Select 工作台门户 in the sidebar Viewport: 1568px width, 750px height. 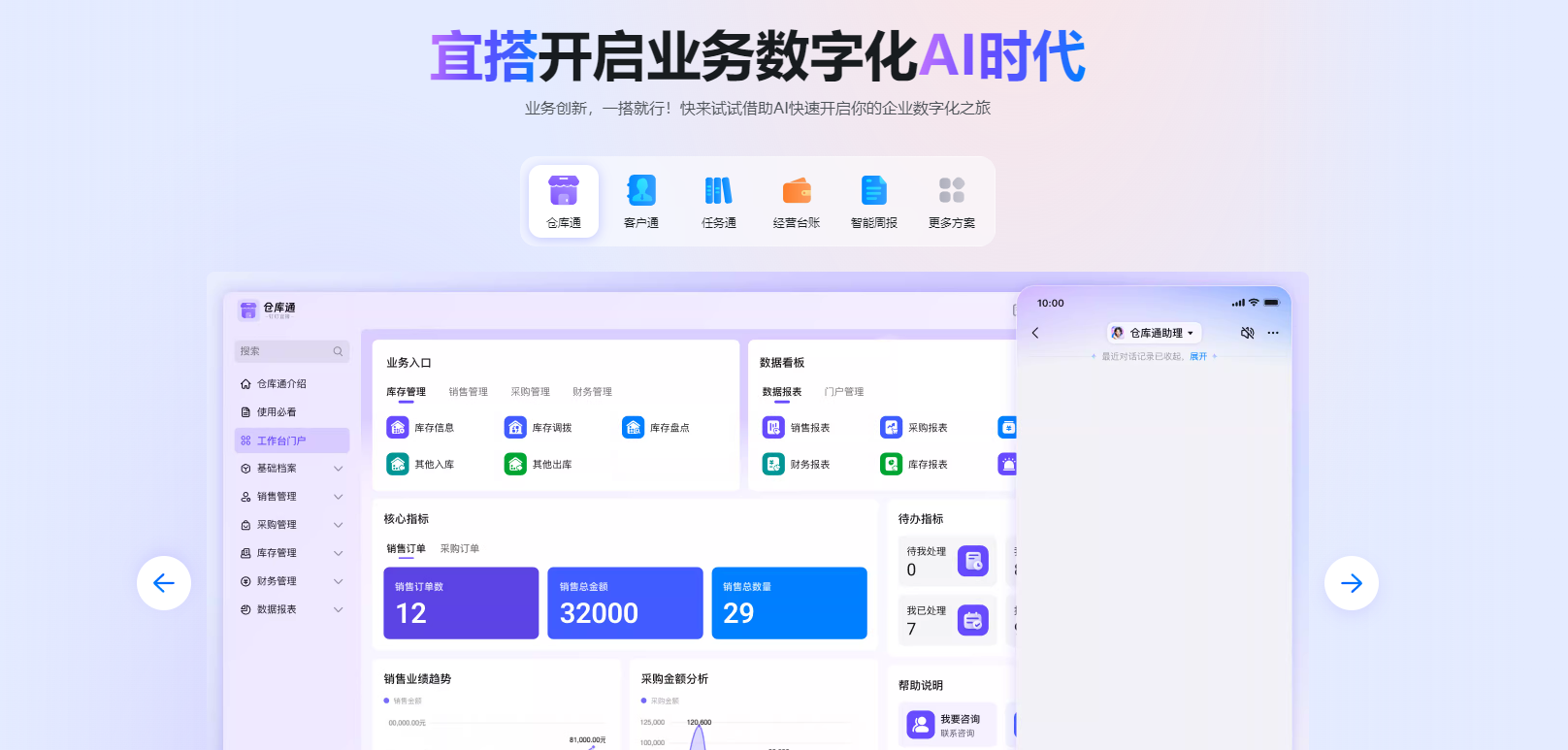point(292,440)
